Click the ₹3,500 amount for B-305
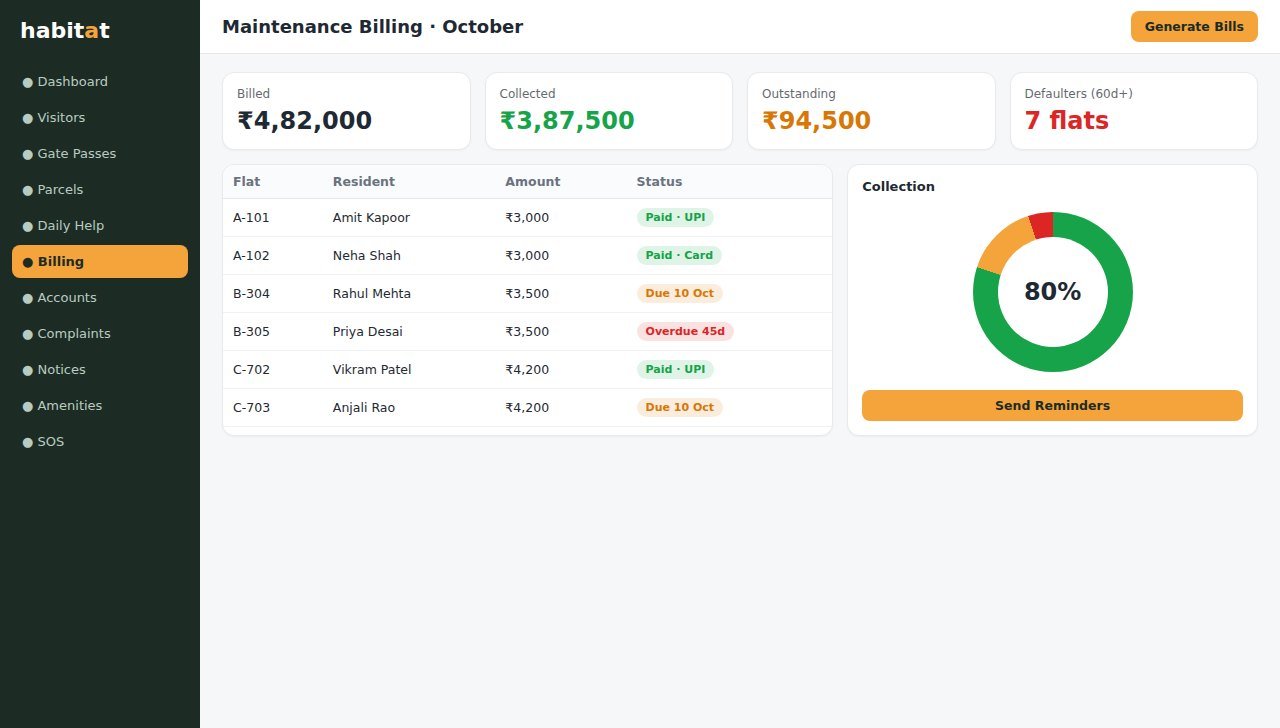 click(527, 332)
